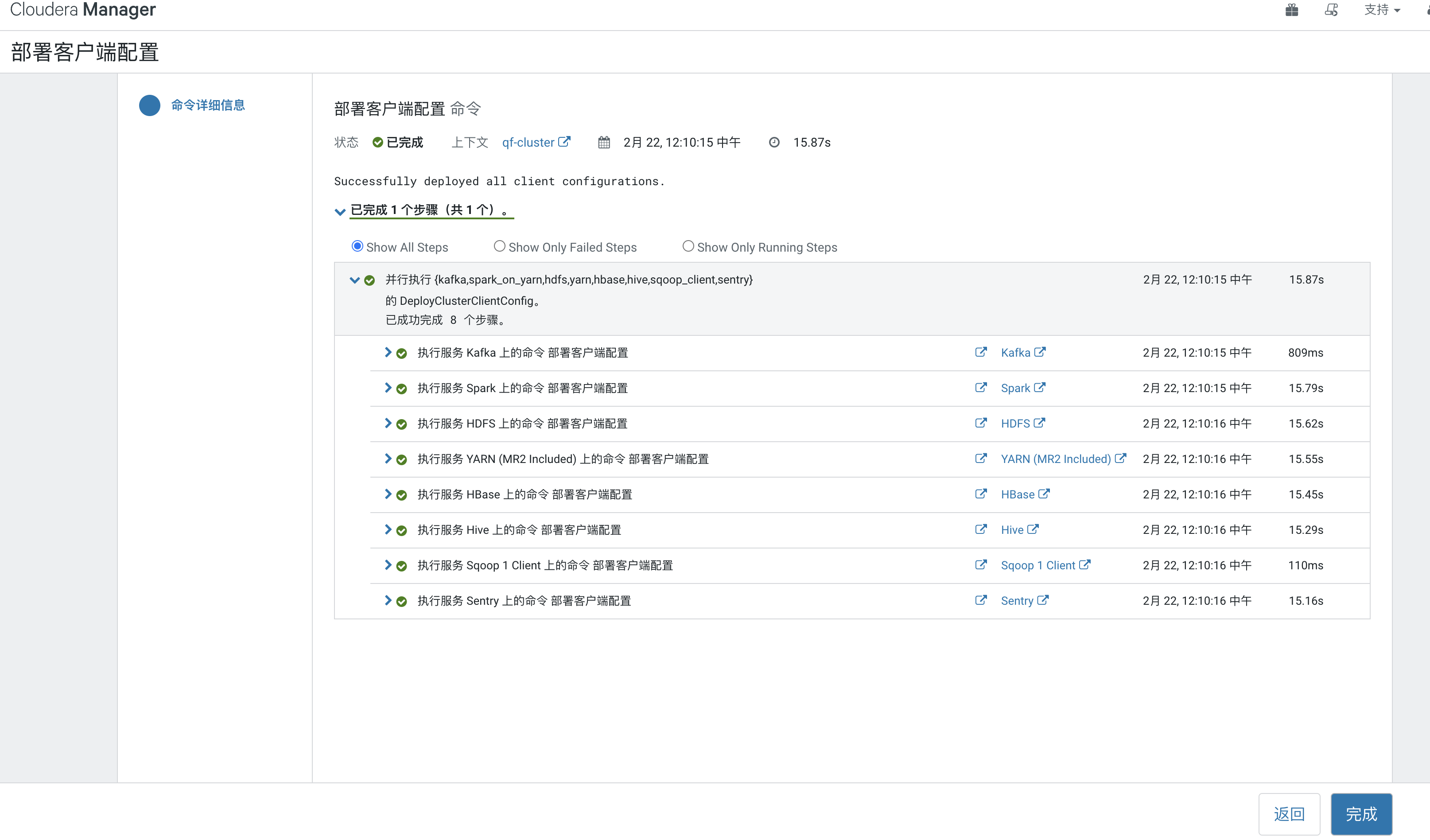Open the qf-cluster context link
The width and height of the screenshot is (1430, 840).
click(528, 143)
